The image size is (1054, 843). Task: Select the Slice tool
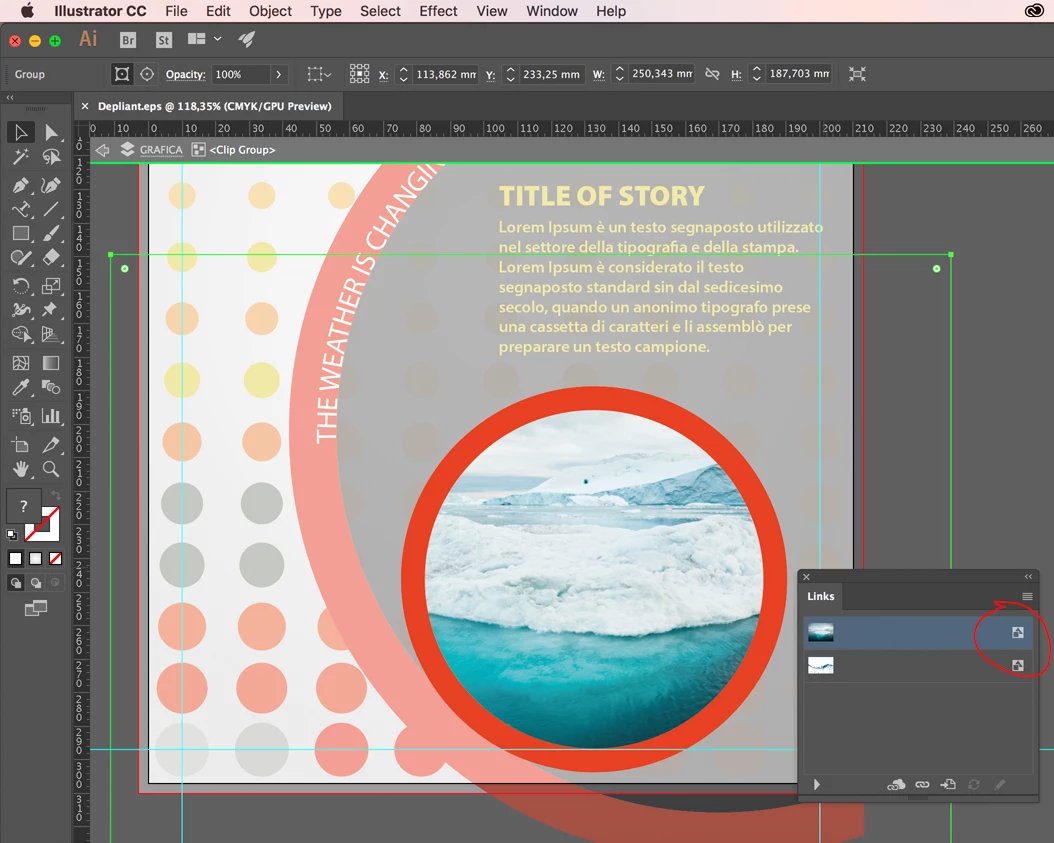pyautogui.click(x=51, y=444)
